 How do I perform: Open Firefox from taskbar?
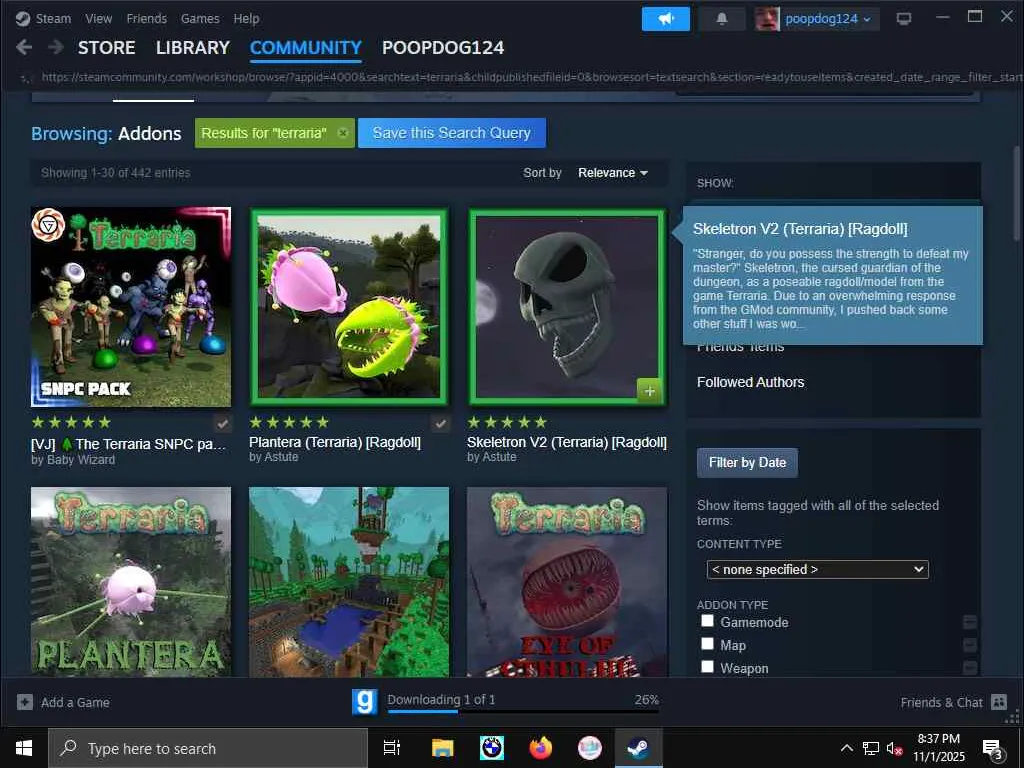coord(541,748)
